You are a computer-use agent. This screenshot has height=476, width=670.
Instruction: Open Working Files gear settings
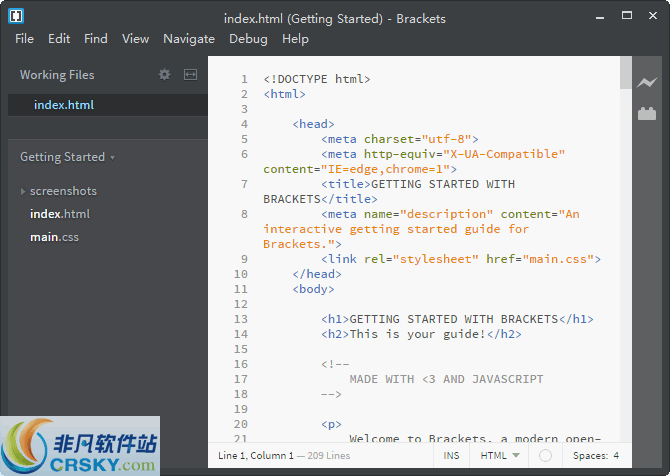[165, 75]
